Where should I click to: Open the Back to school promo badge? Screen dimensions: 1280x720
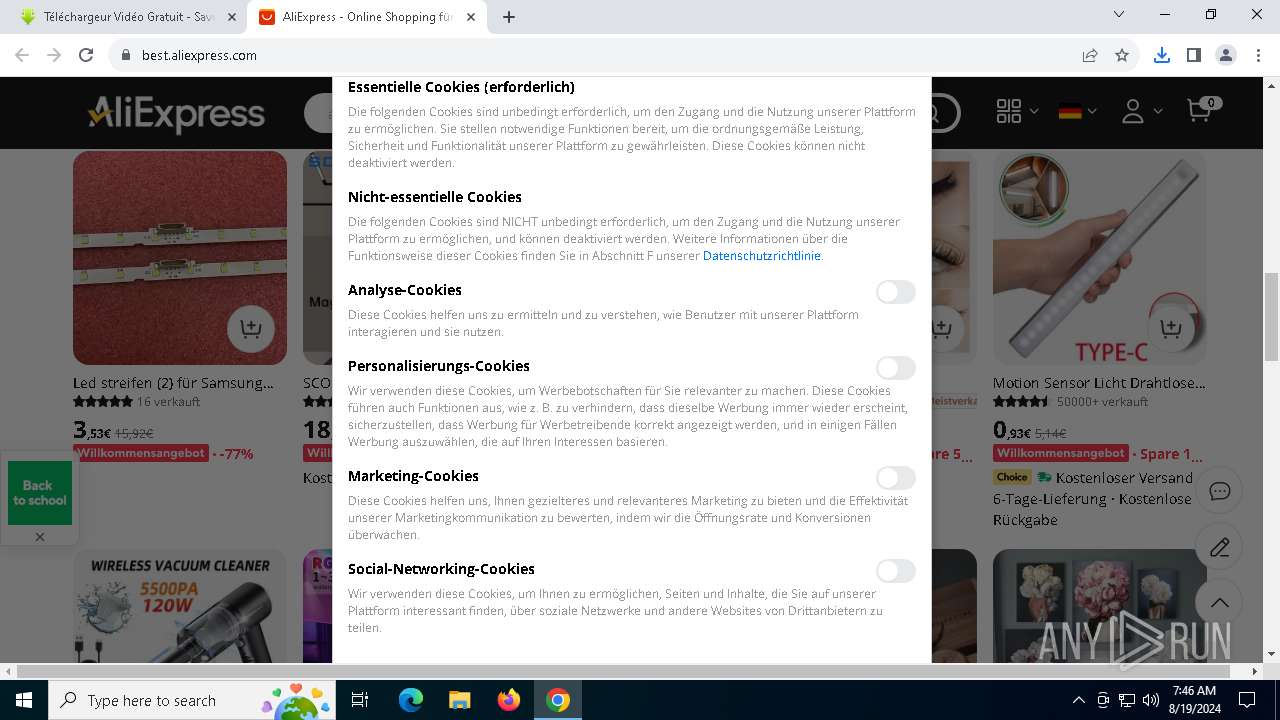40,493
